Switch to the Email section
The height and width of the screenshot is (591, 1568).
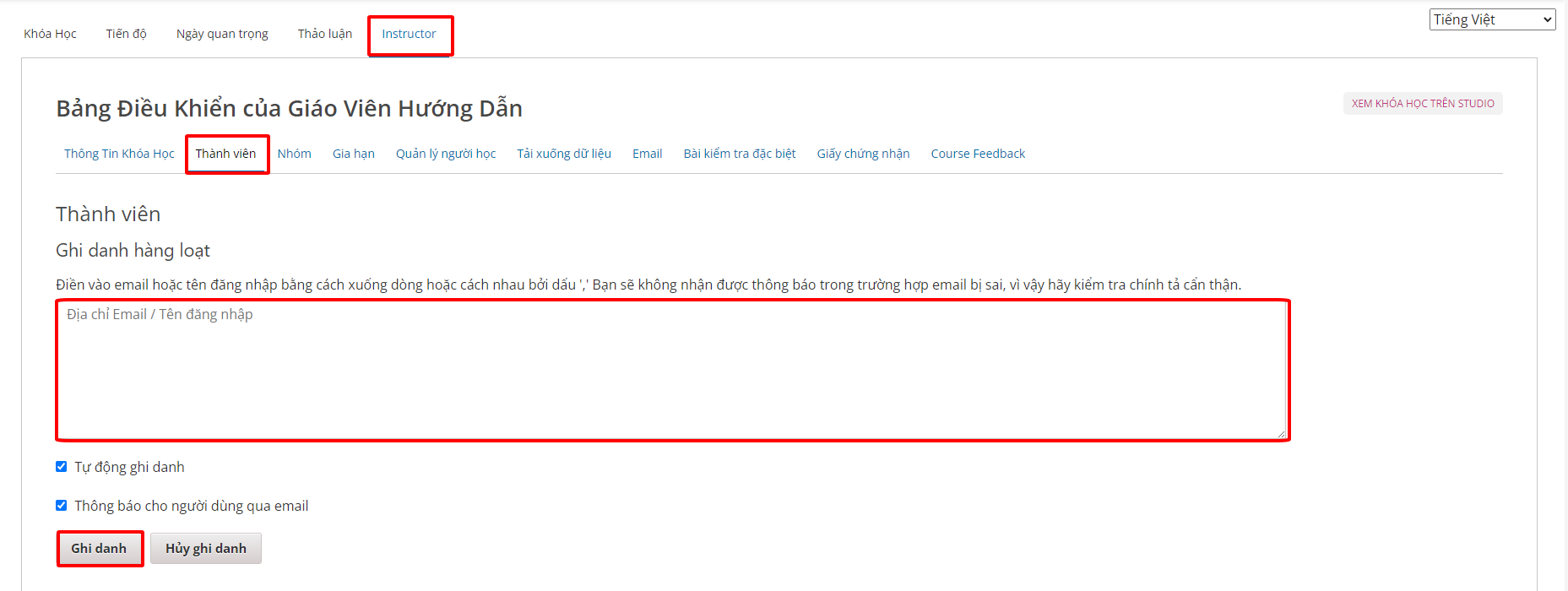pyautogui.click(x=647, y=154)
